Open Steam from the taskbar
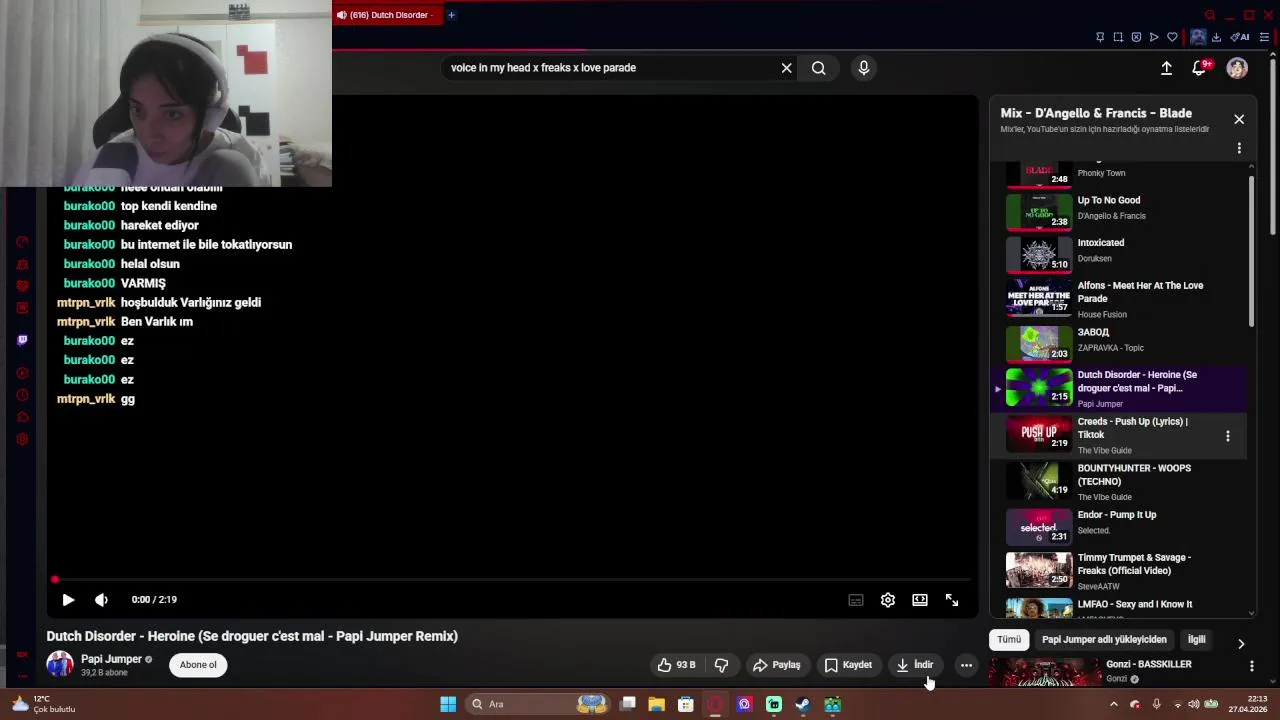1280x720 pixels. pos(803,704)
